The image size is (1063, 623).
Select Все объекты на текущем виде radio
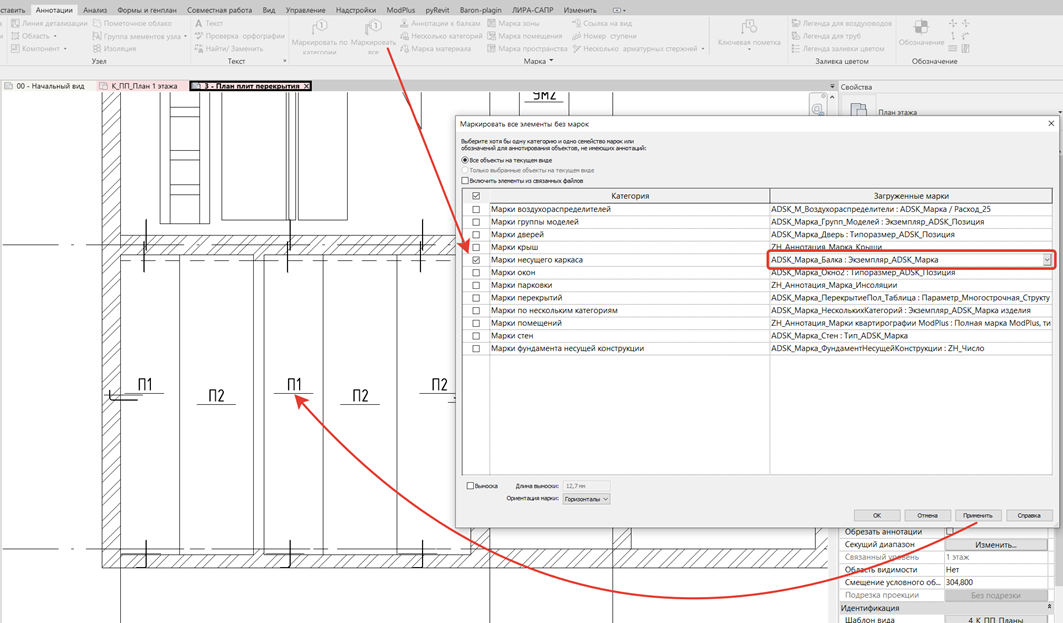[465, 160]
